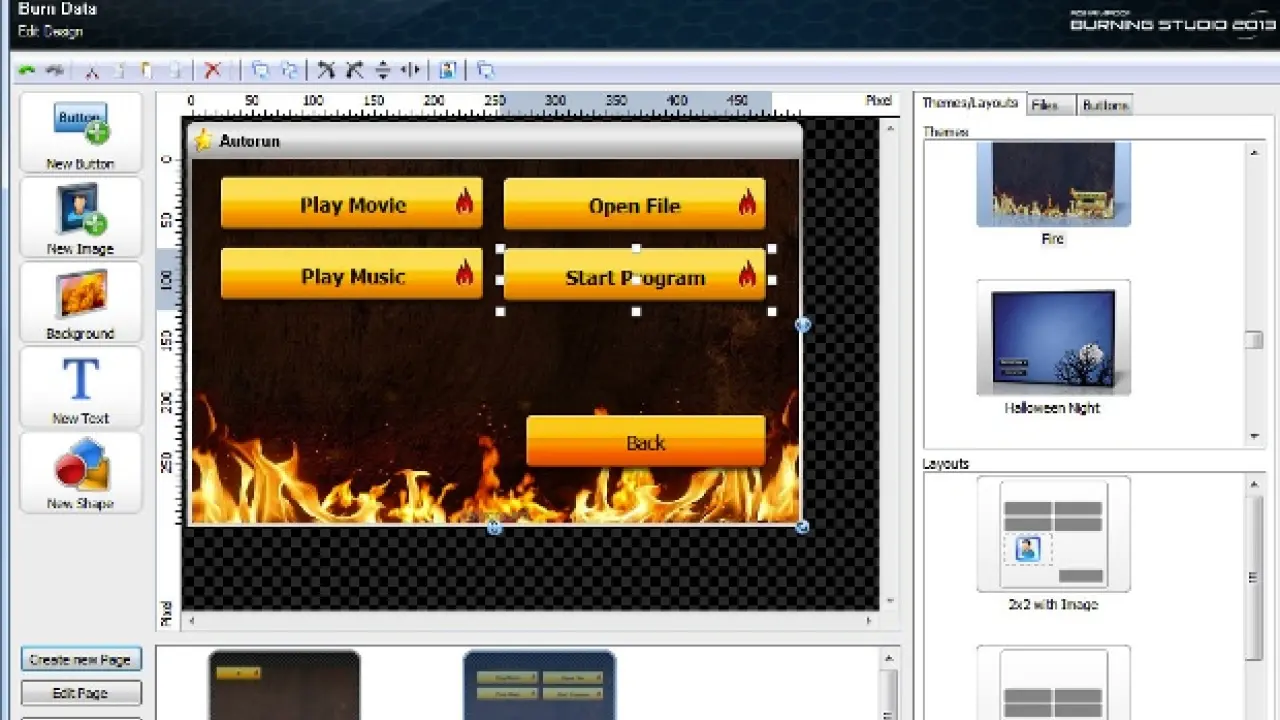The image size is (1280, 720).
Task: Insert a New Shape
Action: coord(81,473)
